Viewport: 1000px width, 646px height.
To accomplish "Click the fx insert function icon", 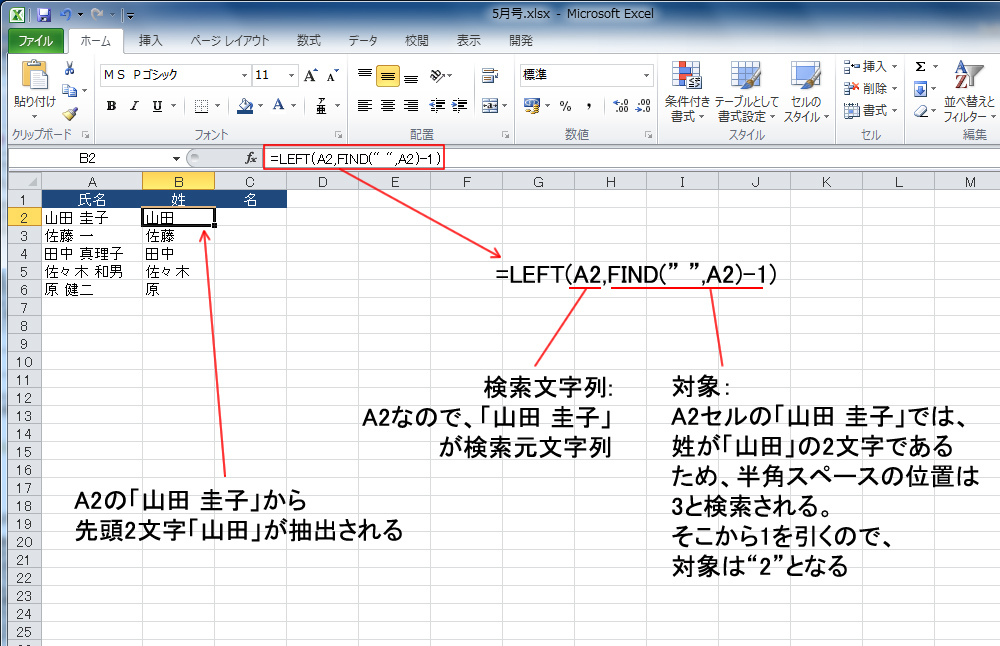I will (251, 158).
